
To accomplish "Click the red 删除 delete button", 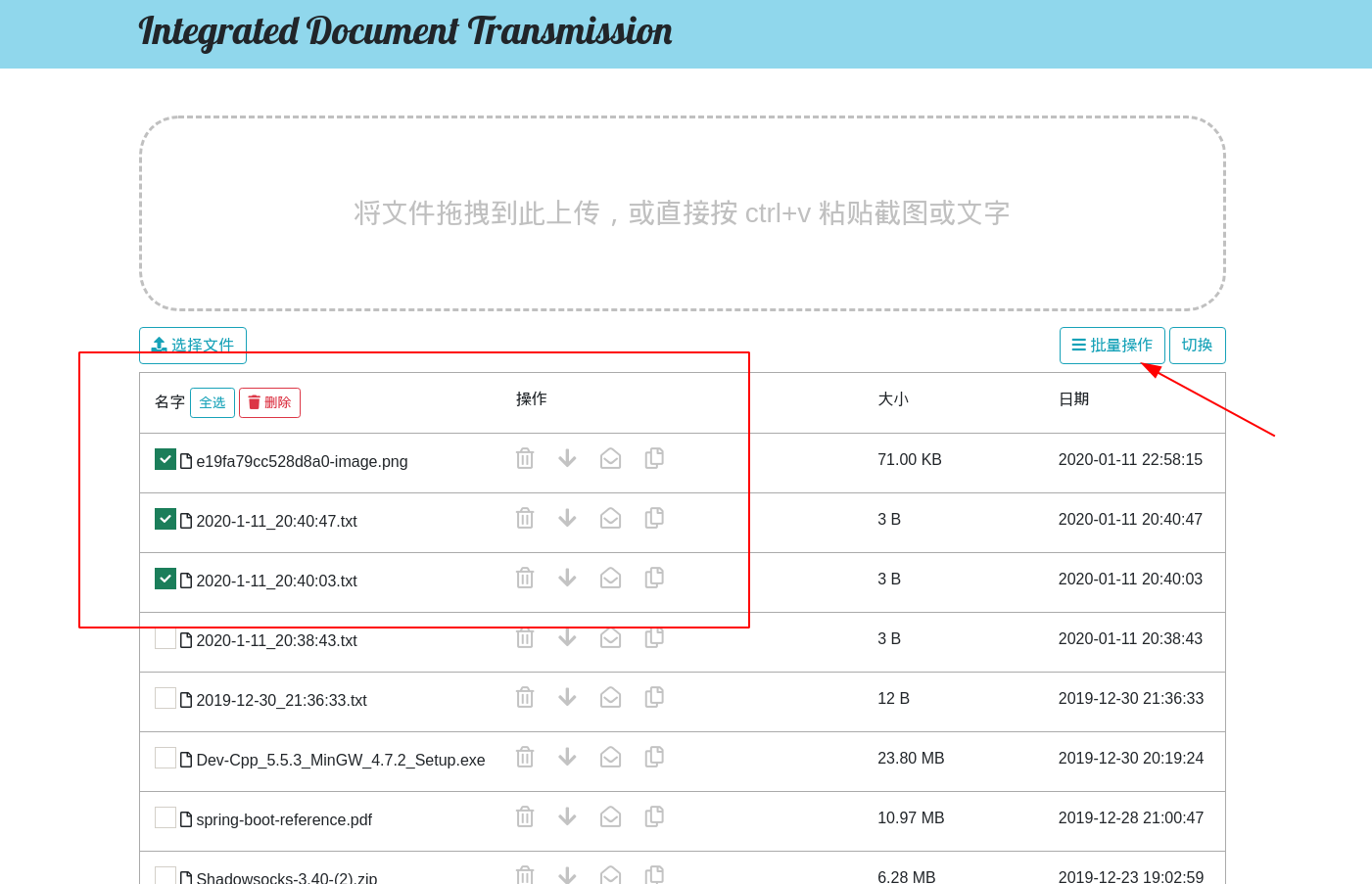I will point(269,402).
